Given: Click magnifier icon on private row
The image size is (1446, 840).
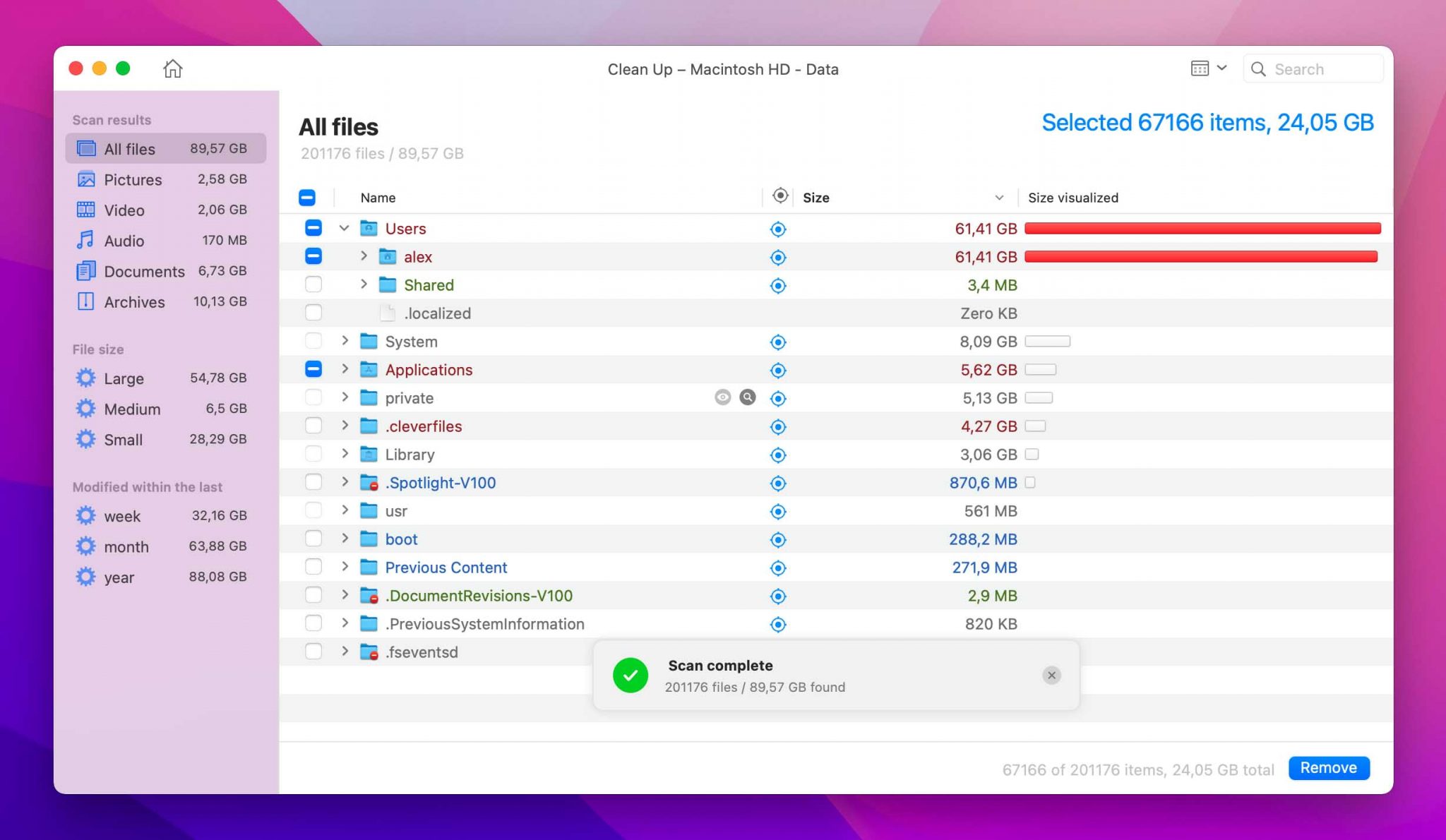Looking at the screenshot, I should tap(748, 397).
